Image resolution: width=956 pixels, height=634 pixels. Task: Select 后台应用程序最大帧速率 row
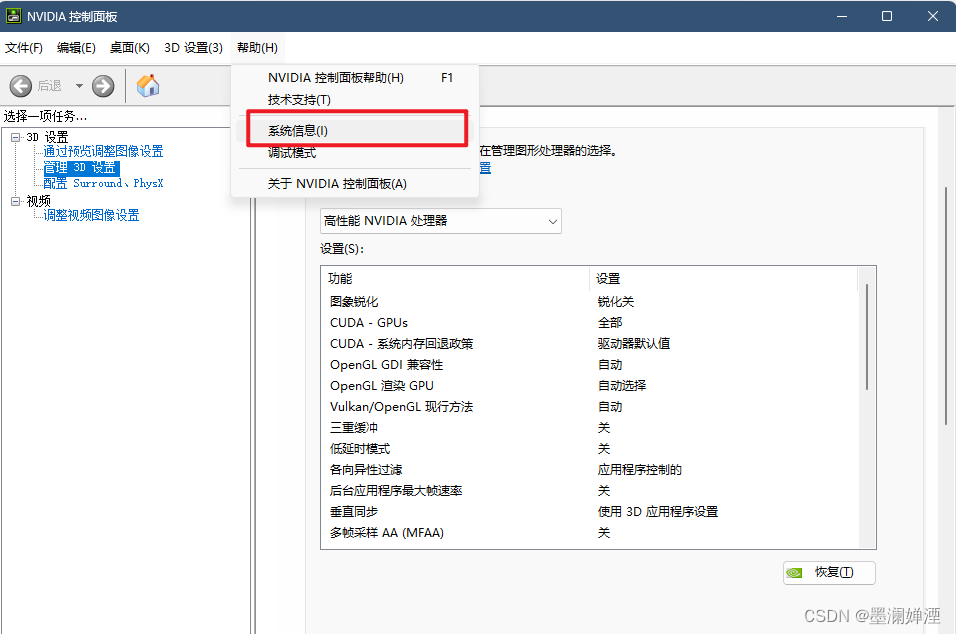[590, 491]
